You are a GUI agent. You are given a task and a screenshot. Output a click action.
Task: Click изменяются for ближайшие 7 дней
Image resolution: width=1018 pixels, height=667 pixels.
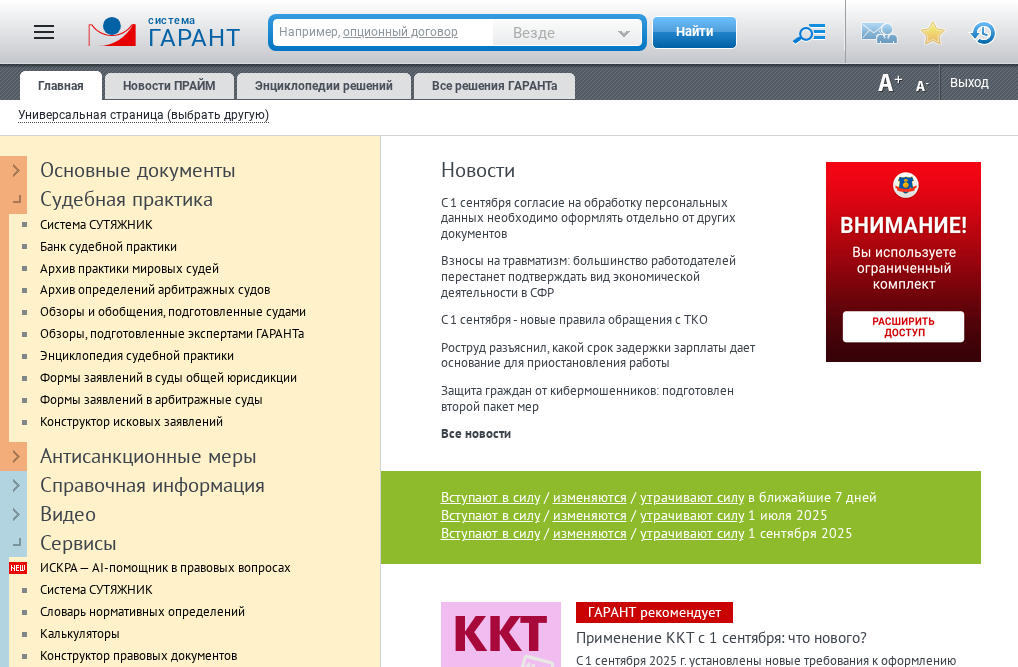590,497
